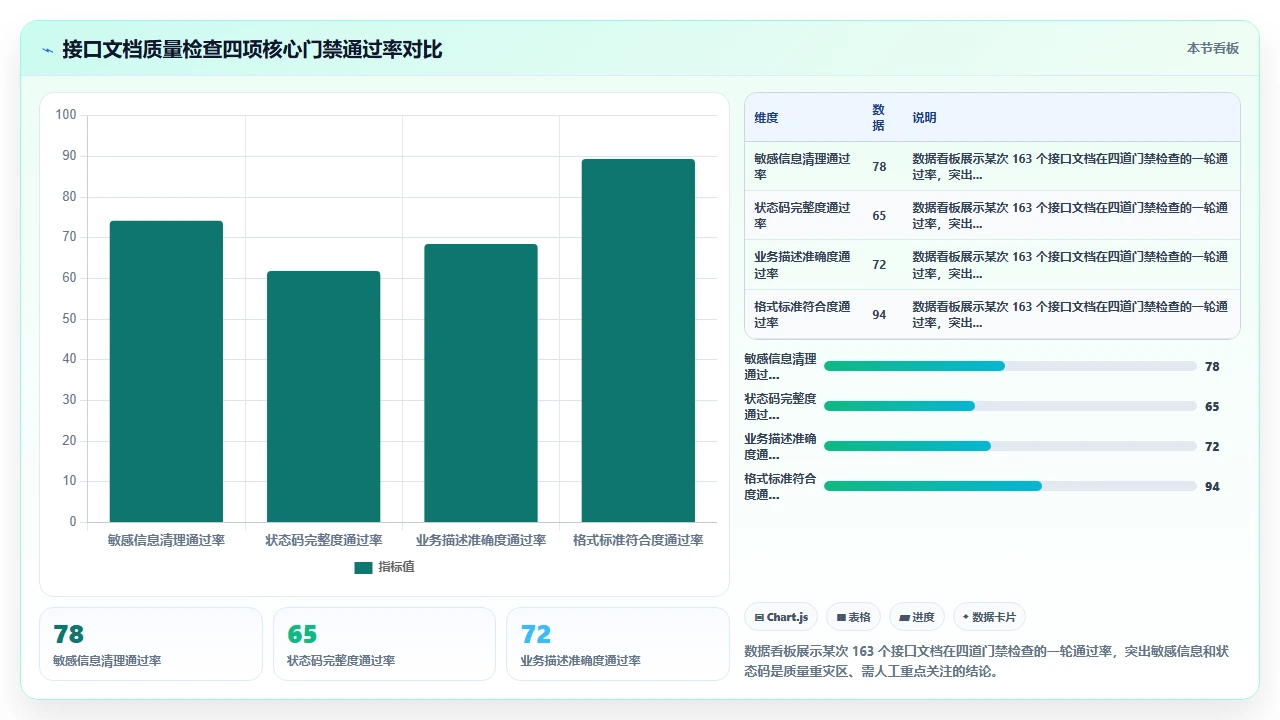Open the 65 状态码完整度通过率 data card

(384, 644)
